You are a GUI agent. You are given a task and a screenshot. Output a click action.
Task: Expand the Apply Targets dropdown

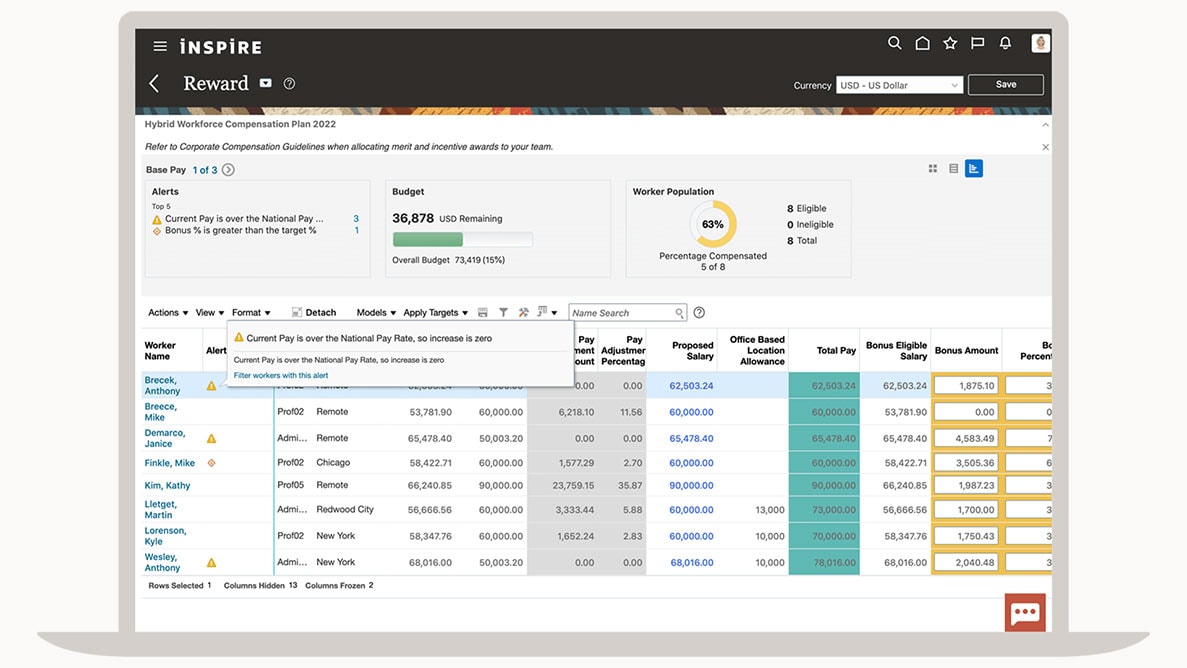(435, 313)
